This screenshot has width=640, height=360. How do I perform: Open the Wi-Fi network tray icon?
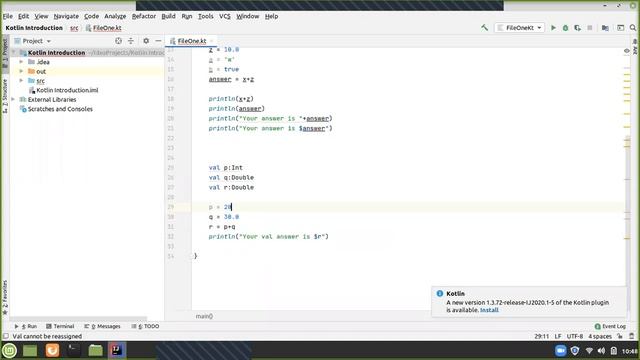[x=589, y=351]
